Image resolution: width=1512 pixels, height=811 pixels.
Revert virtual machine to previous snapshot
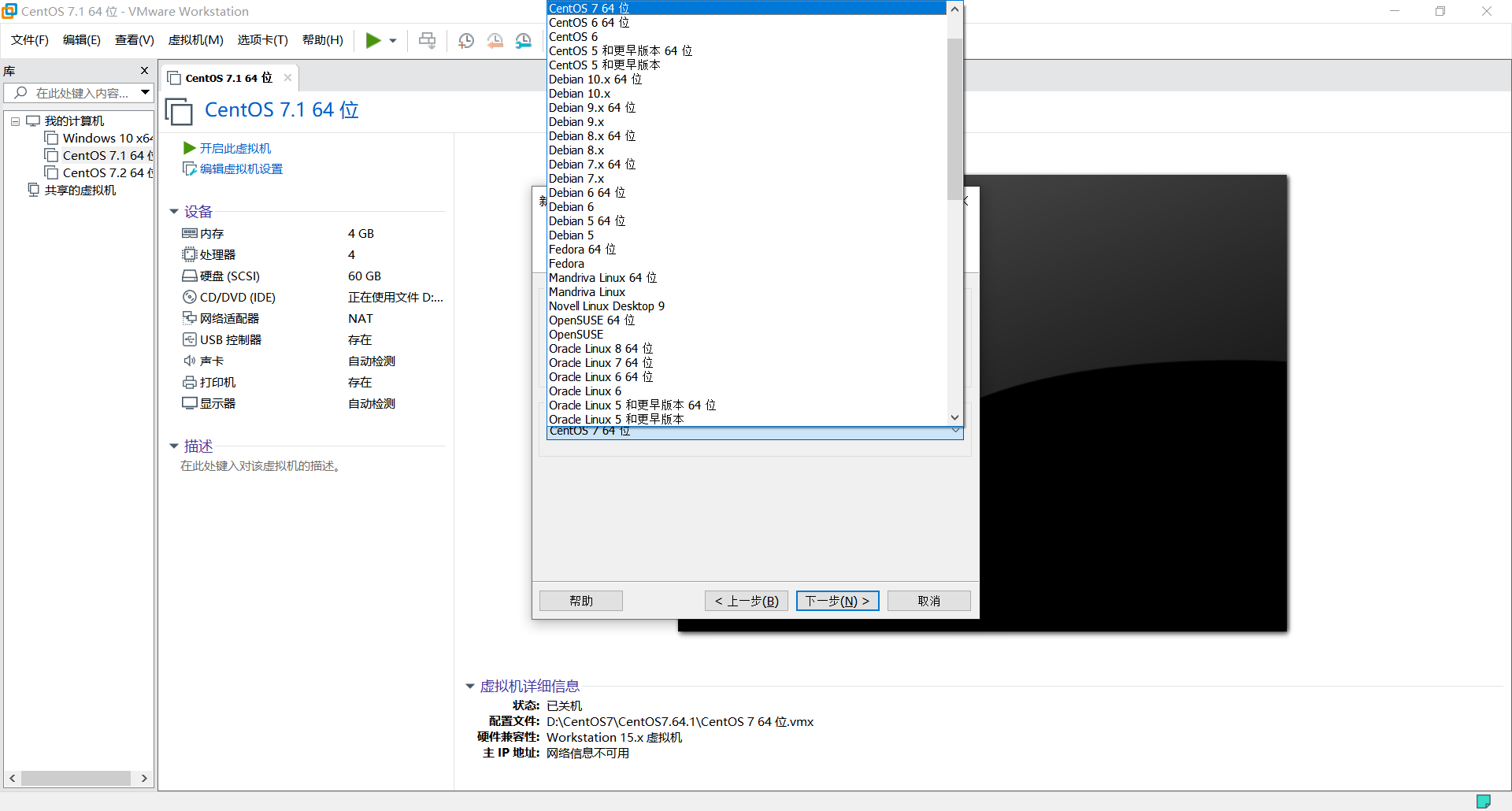tap(495, 40)
